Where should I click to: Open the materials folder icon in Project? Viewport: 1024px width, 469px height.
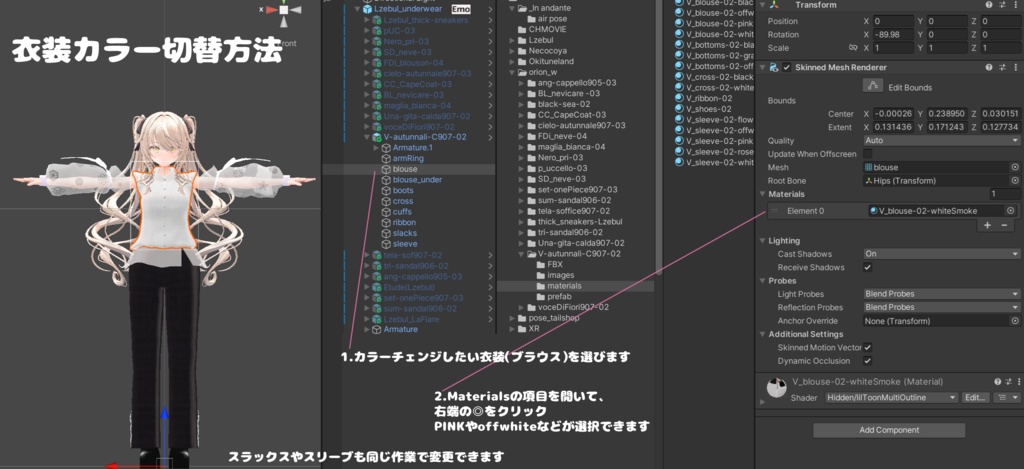[541, 286]
